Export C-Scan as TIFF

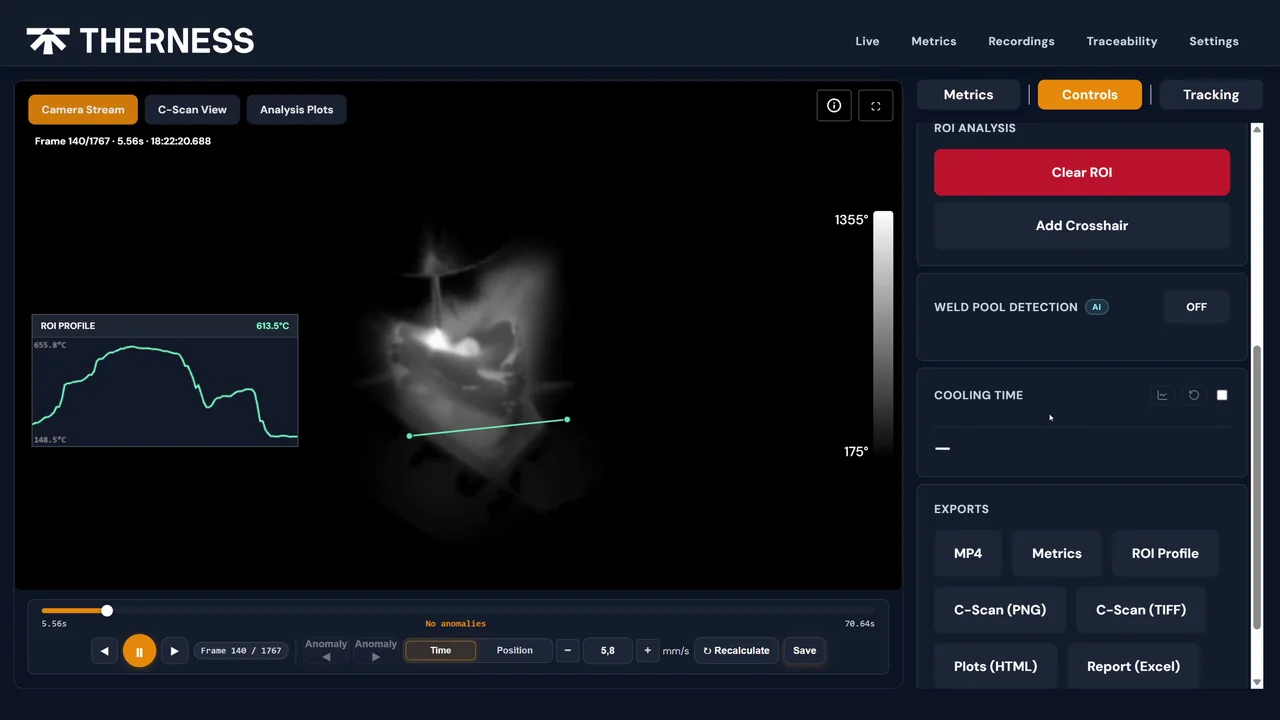tap(1141, 610)
